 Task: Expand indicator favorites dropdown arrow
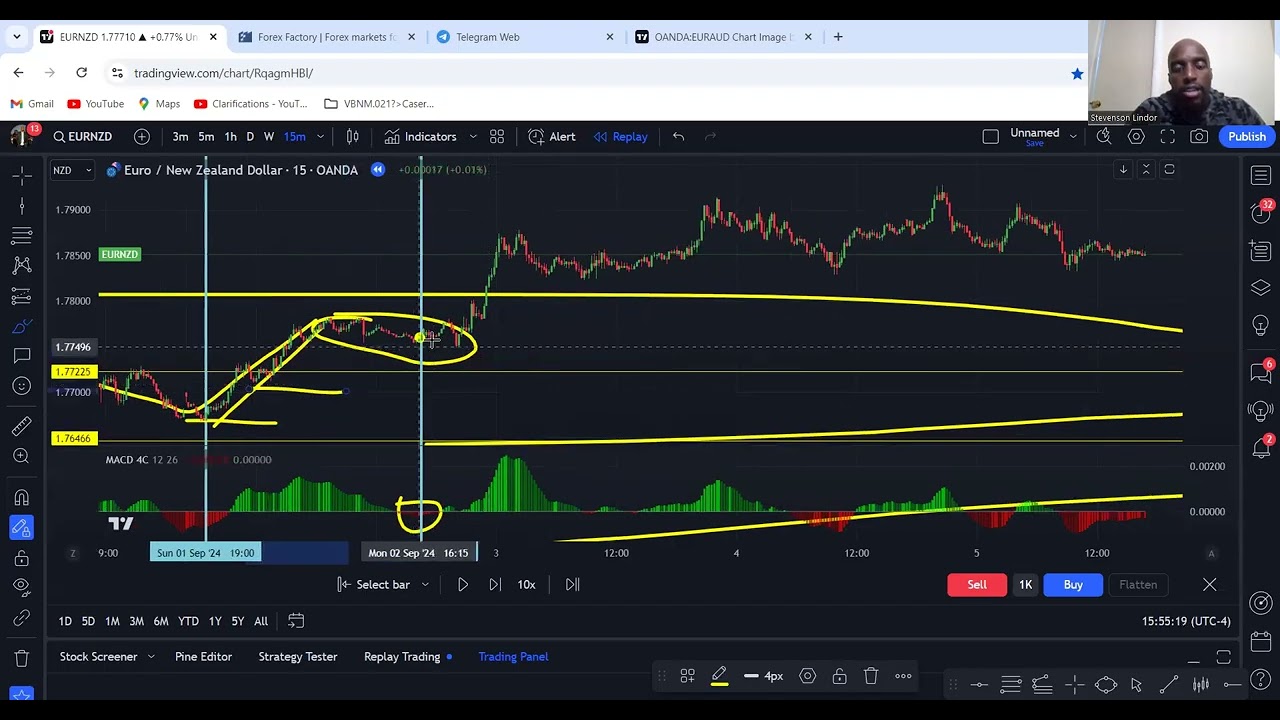click(x=472, y=137)
